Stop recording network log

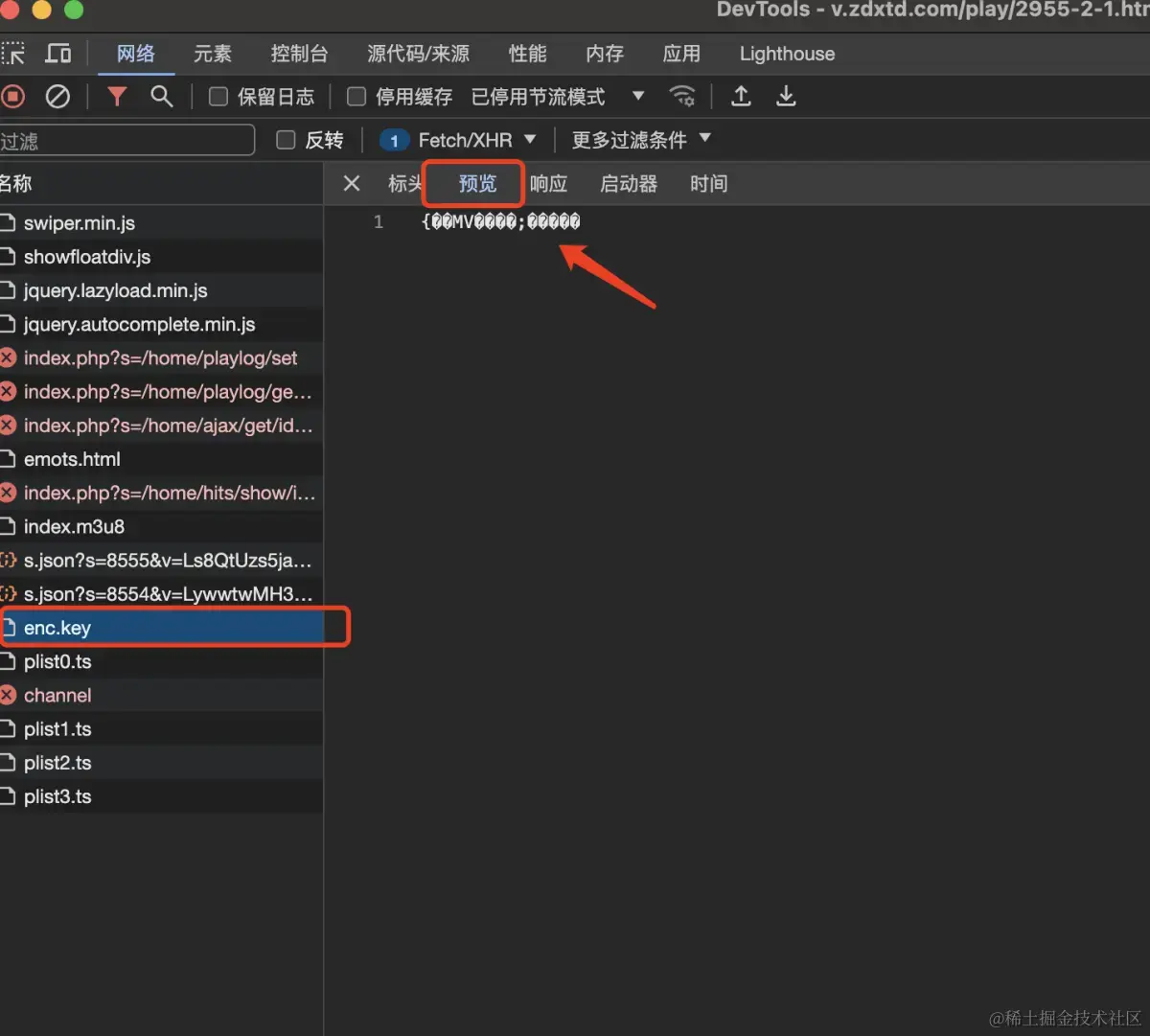click(12, 96)
